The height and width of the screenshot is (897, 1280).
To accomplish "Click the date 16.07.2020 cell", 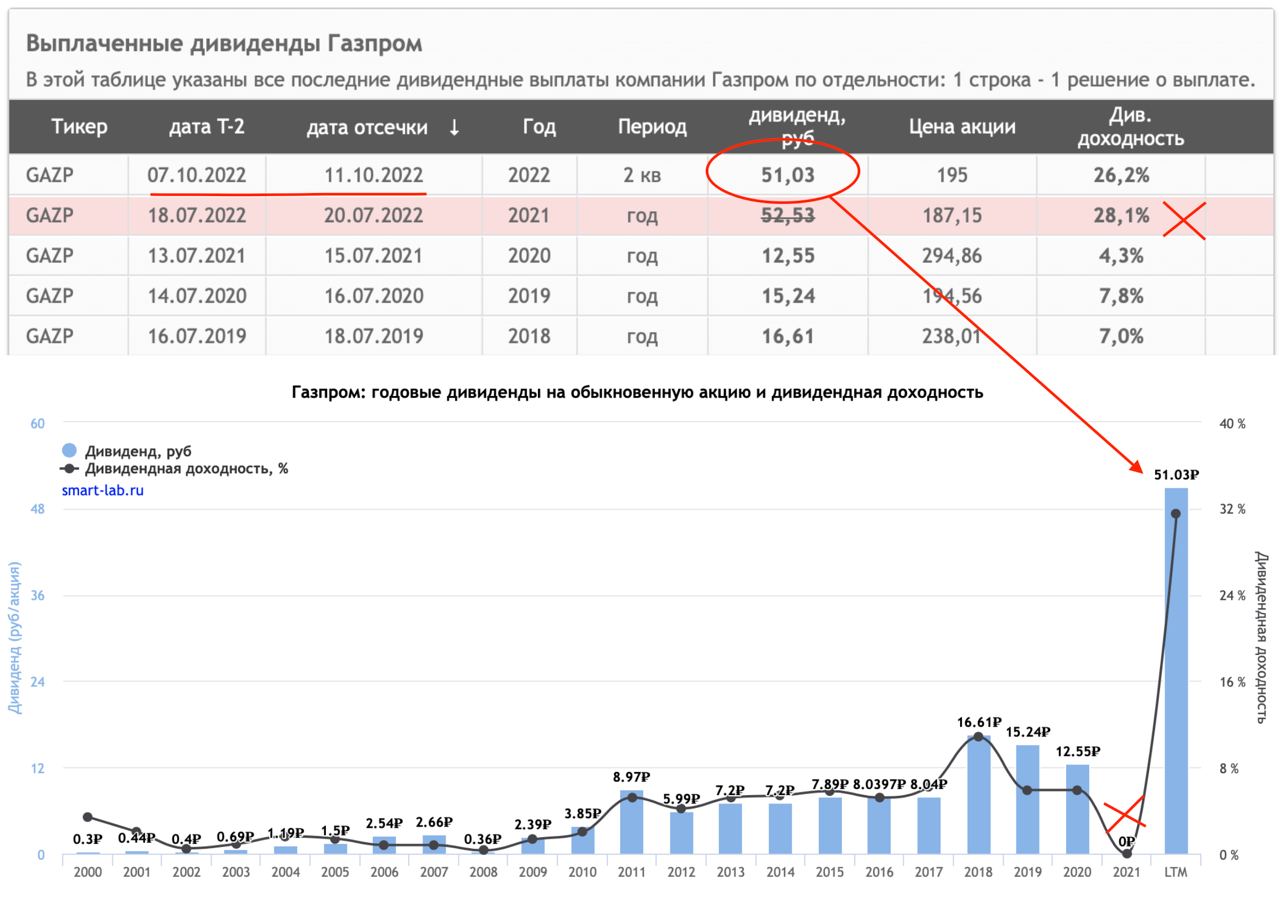I will [374, 296].
